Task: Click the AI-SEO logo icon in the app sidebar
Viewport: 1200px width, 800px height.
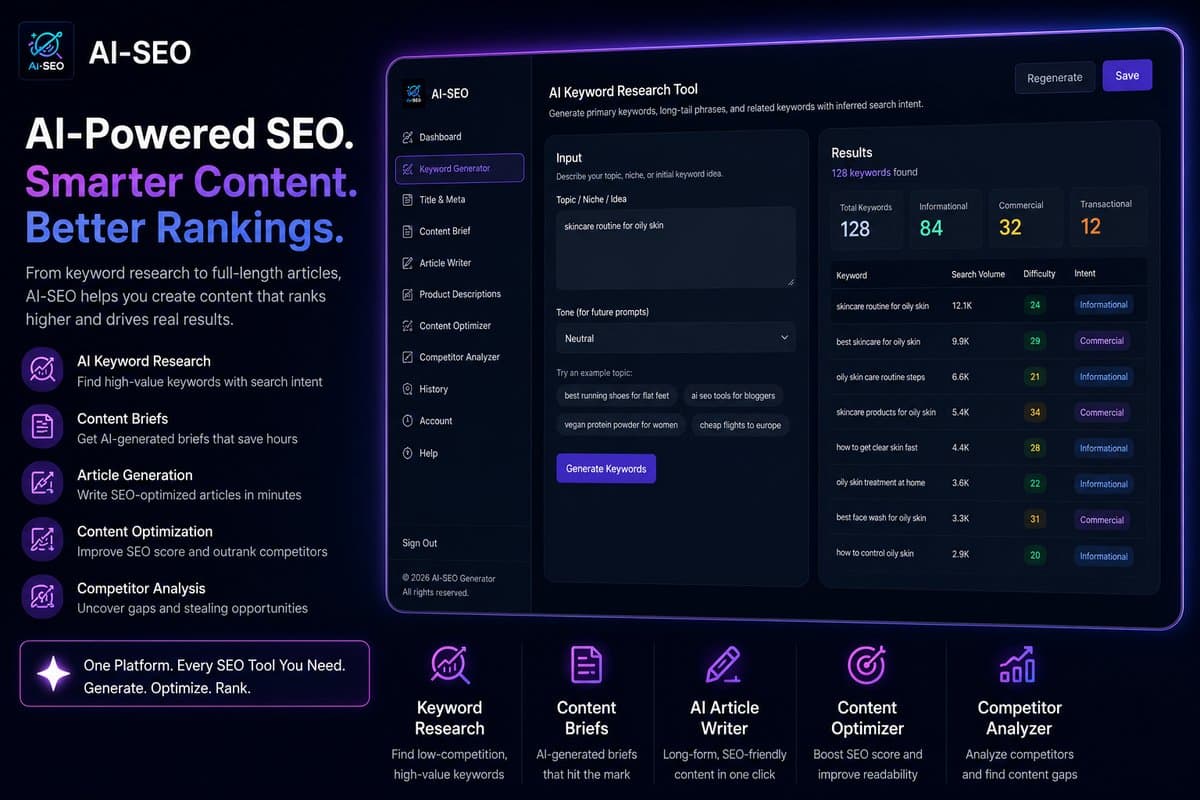Action: pos(413,93)
